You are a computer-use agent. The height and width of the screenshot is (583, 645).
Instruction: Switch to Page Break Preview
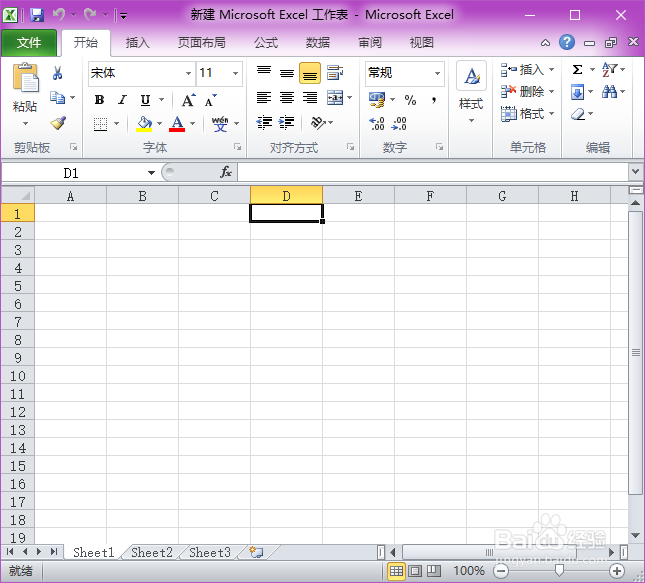coord(434,571)
